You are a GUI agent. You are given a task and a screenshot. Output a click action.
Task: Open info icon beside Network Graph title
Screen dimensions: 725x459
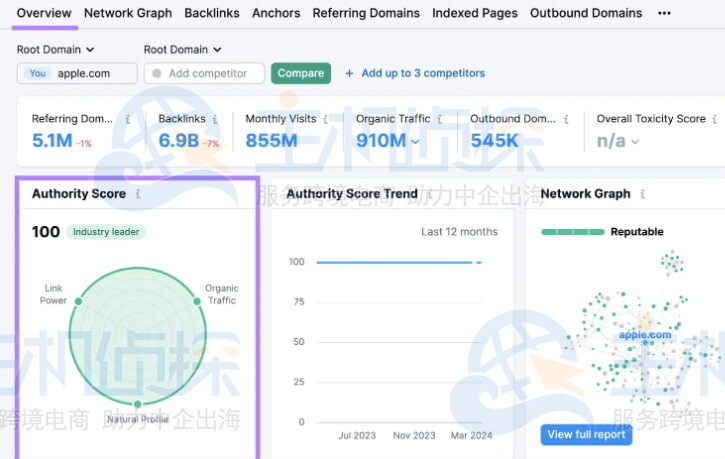tap(643, 194)
